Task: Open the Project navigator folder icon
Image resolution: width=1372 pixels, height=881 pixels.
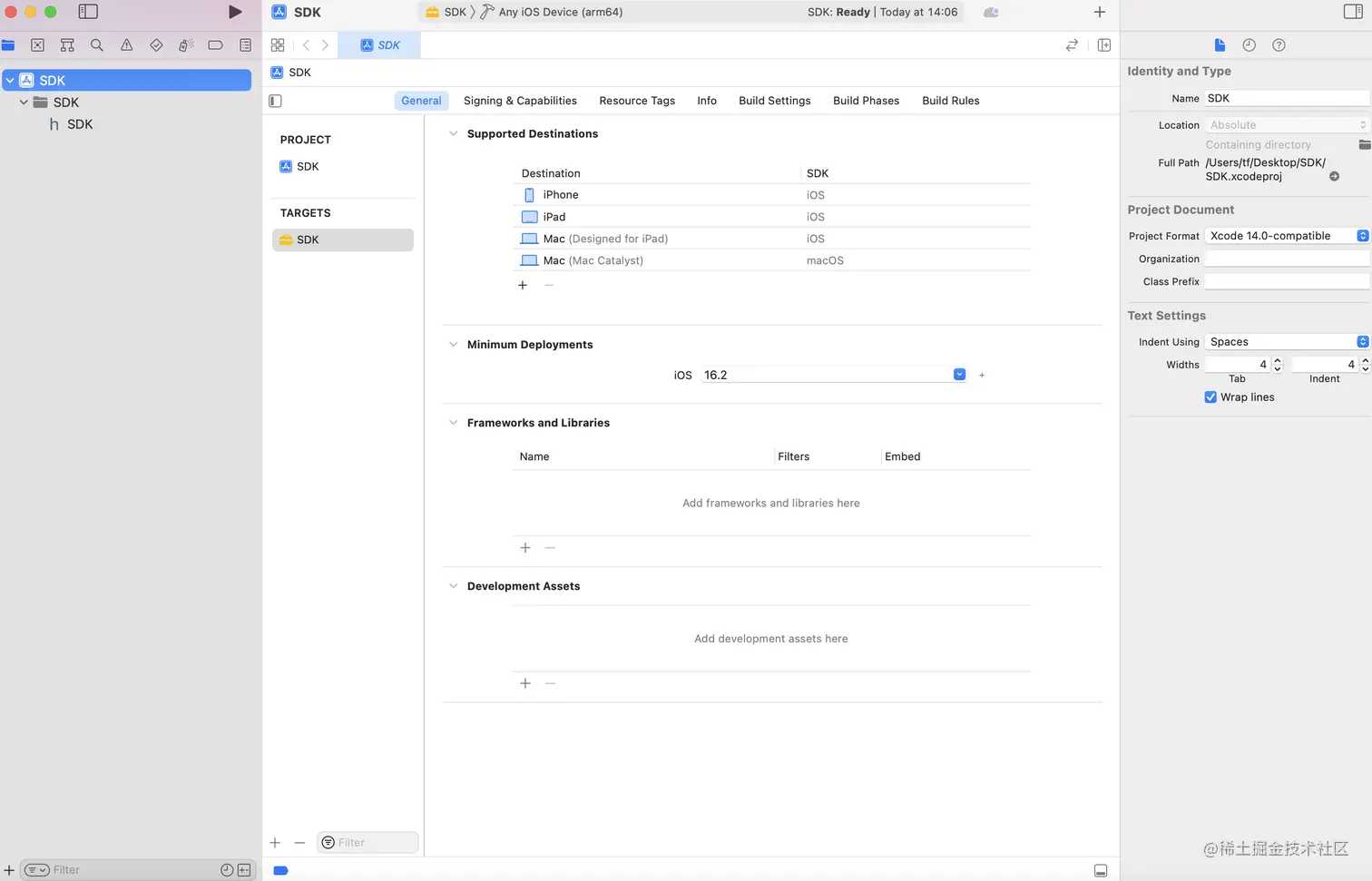Action: [8, 44]
